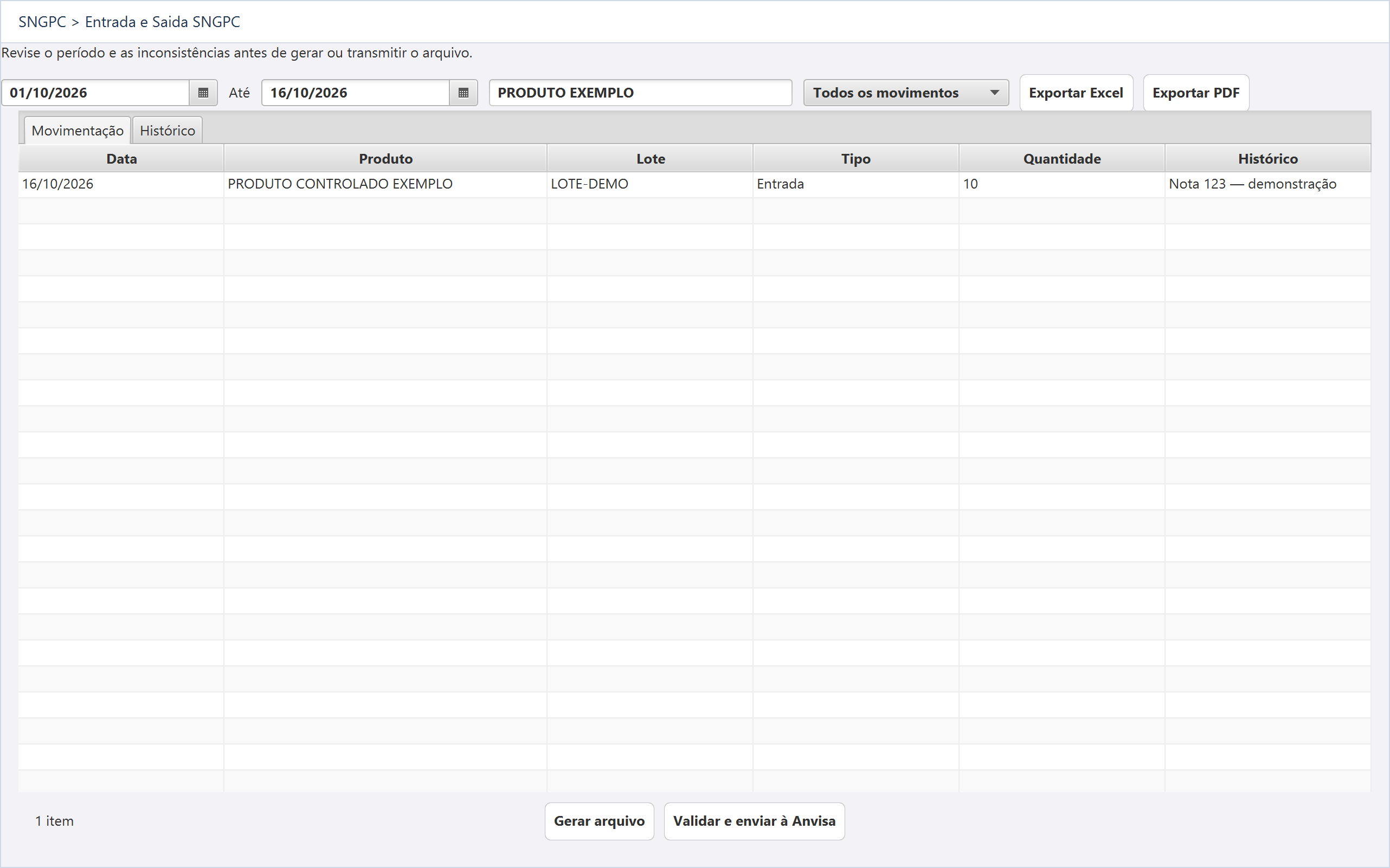Click the 1 item count label

pos(55,821)
